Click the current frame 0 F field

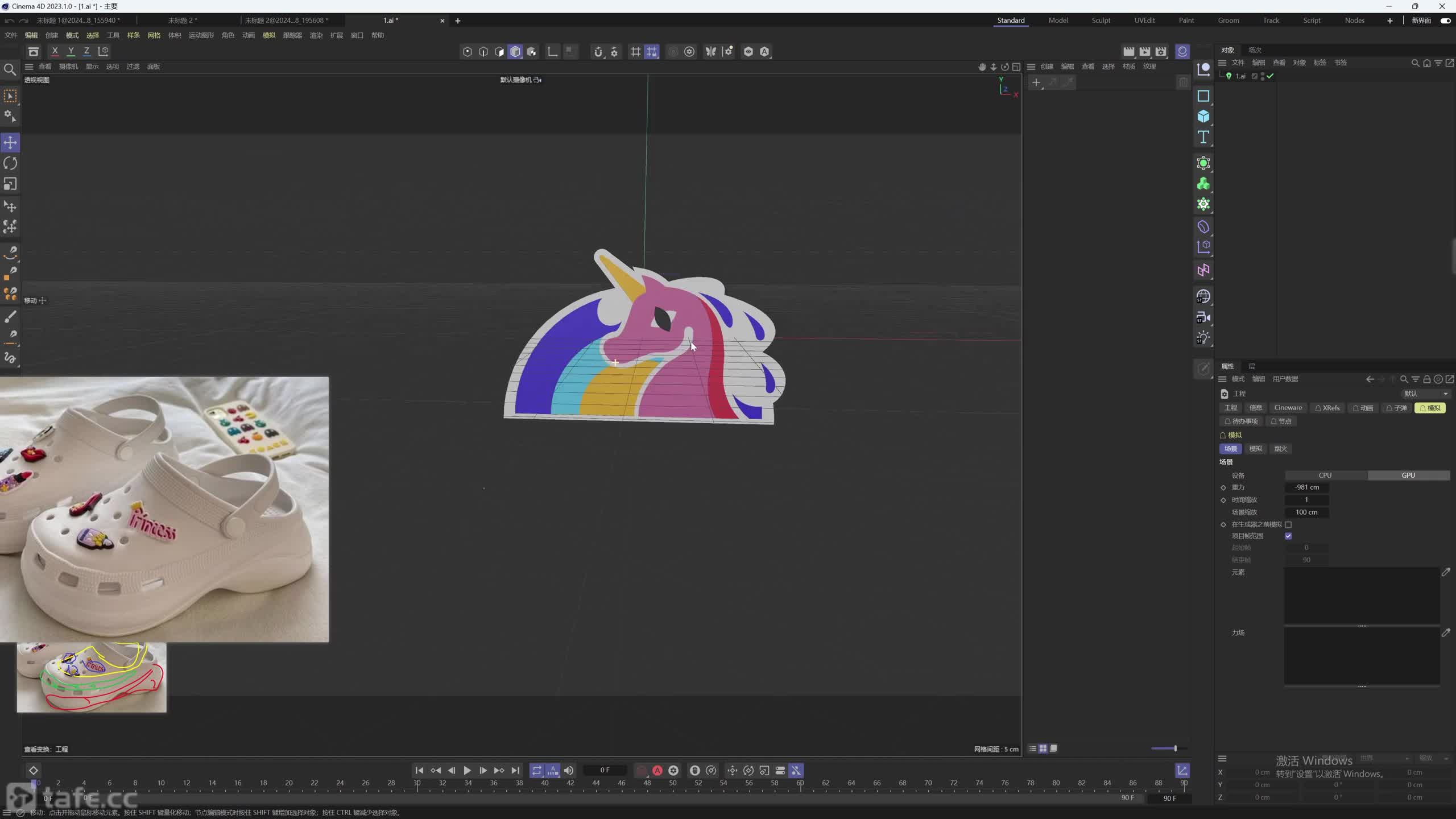[605, 771]
